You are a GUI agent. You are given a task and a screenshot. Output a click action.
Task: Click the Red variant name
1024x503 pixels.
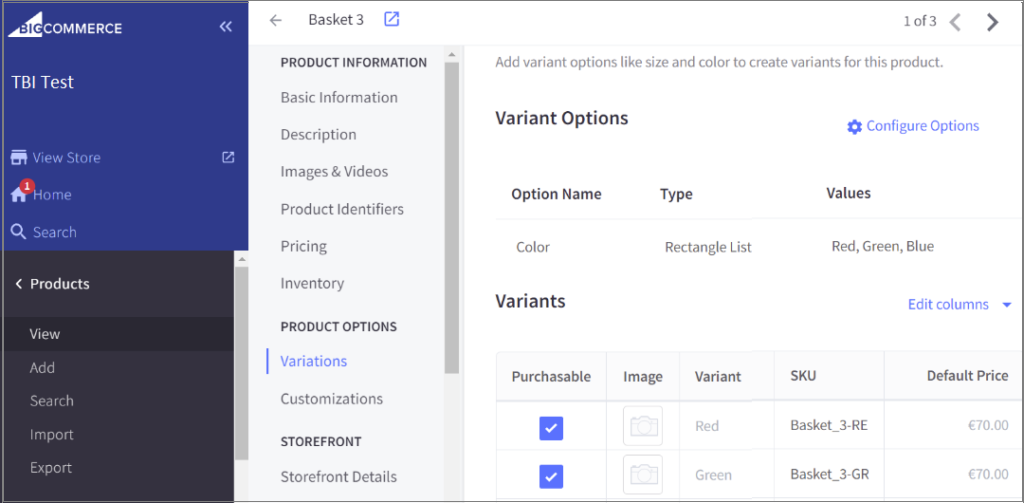pyautogui.click(x=707, y=426)
